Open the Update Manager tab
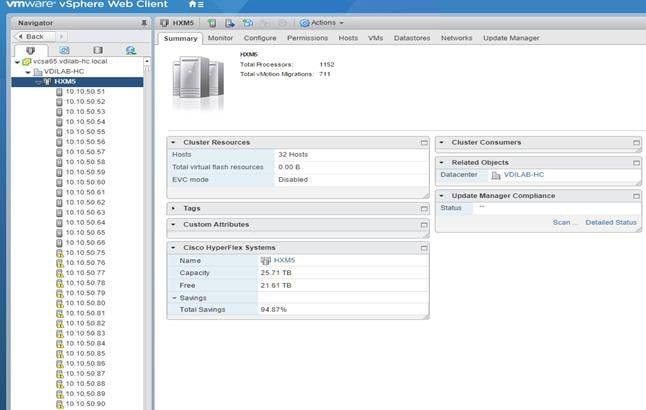This screenshot has height=410, width=646. [x=511, y=38]
